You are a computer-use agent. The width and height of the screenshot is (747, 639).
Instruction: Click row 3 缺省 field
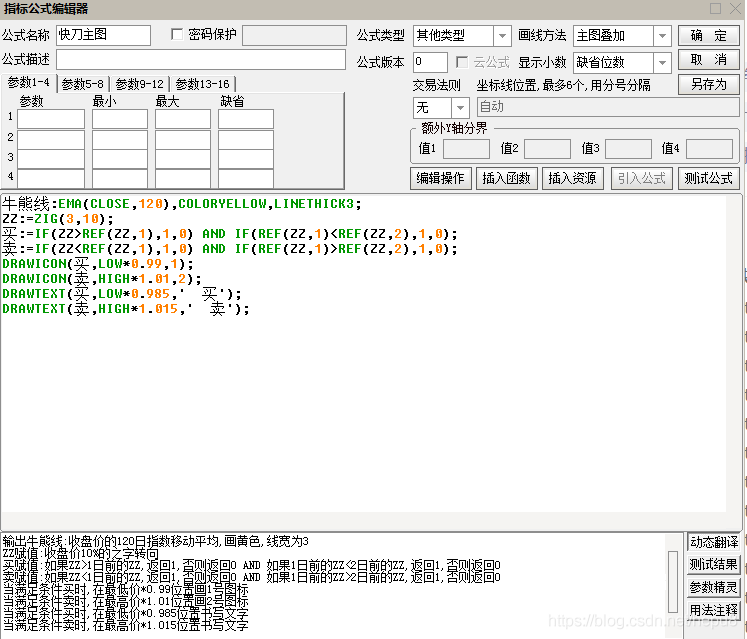(246, 159)
